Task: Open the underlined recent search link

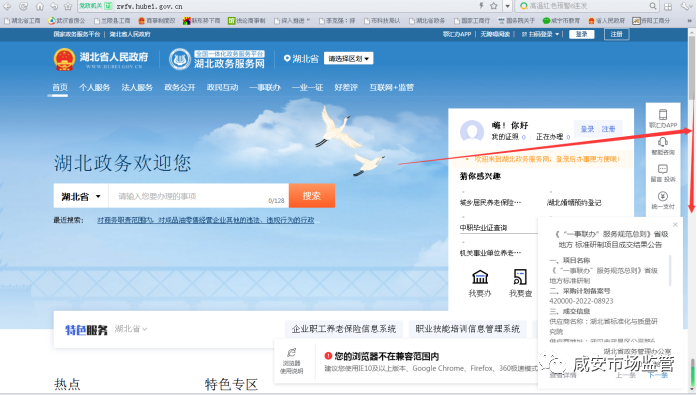Action: (205, 220)
